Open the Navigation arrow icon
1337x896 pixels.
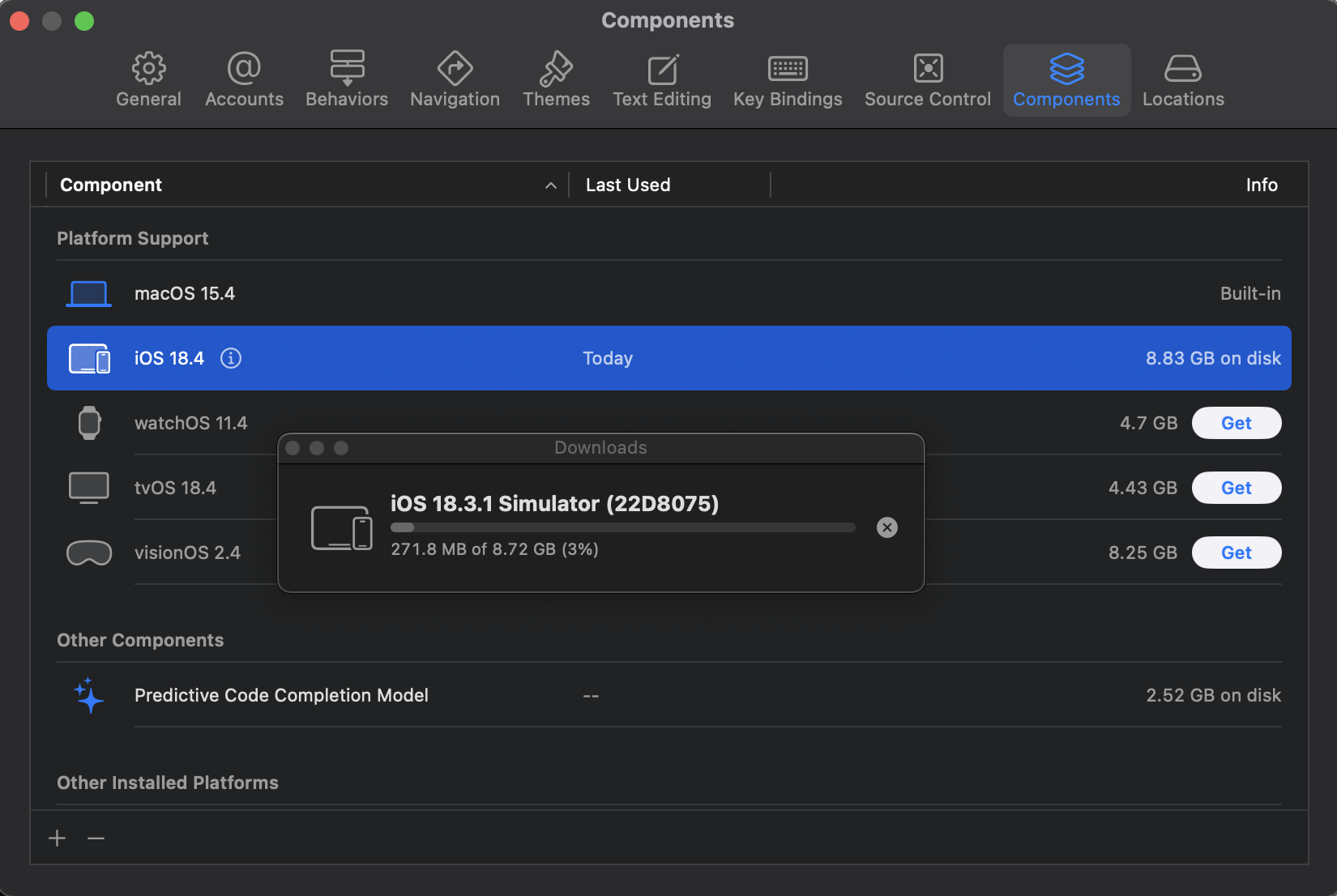pyautogui.click(x=455, y=69)
